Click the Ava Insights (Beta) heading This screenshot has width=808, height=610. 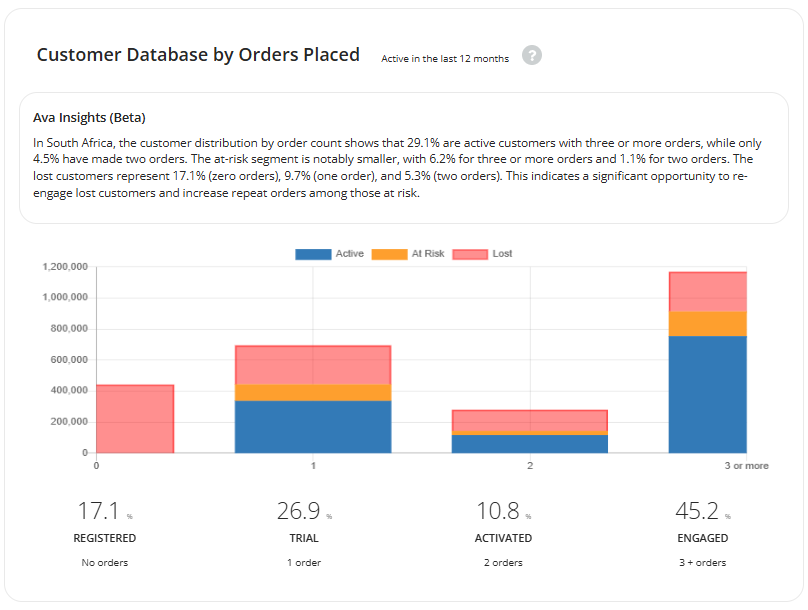(x=90, y=118)
